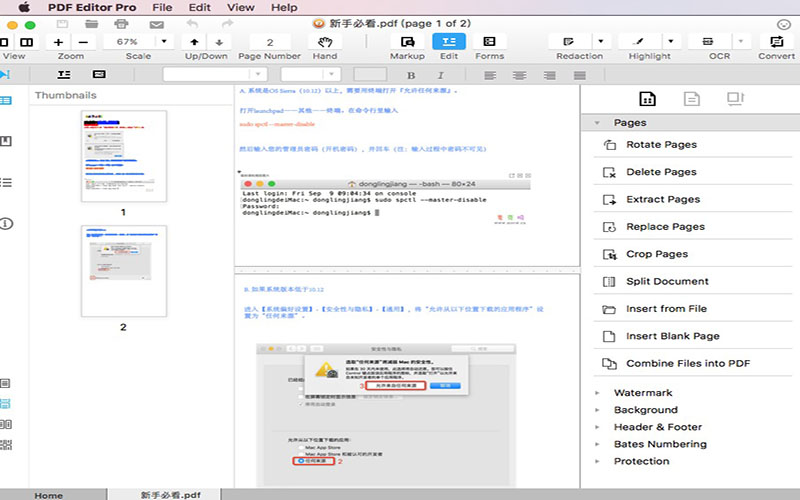
Task: Toggle bold formatting
Action: point(411,75)
